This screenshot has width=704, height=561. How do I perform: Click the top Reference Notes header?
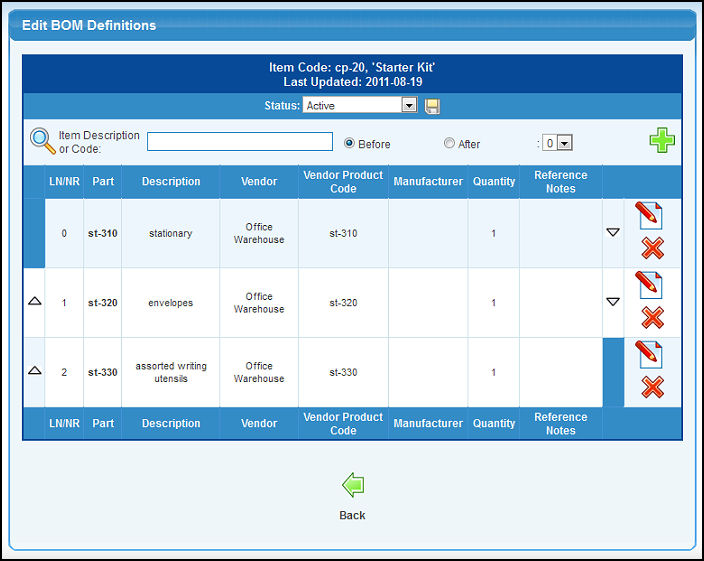pyautogui.click(x=561, y=182)
